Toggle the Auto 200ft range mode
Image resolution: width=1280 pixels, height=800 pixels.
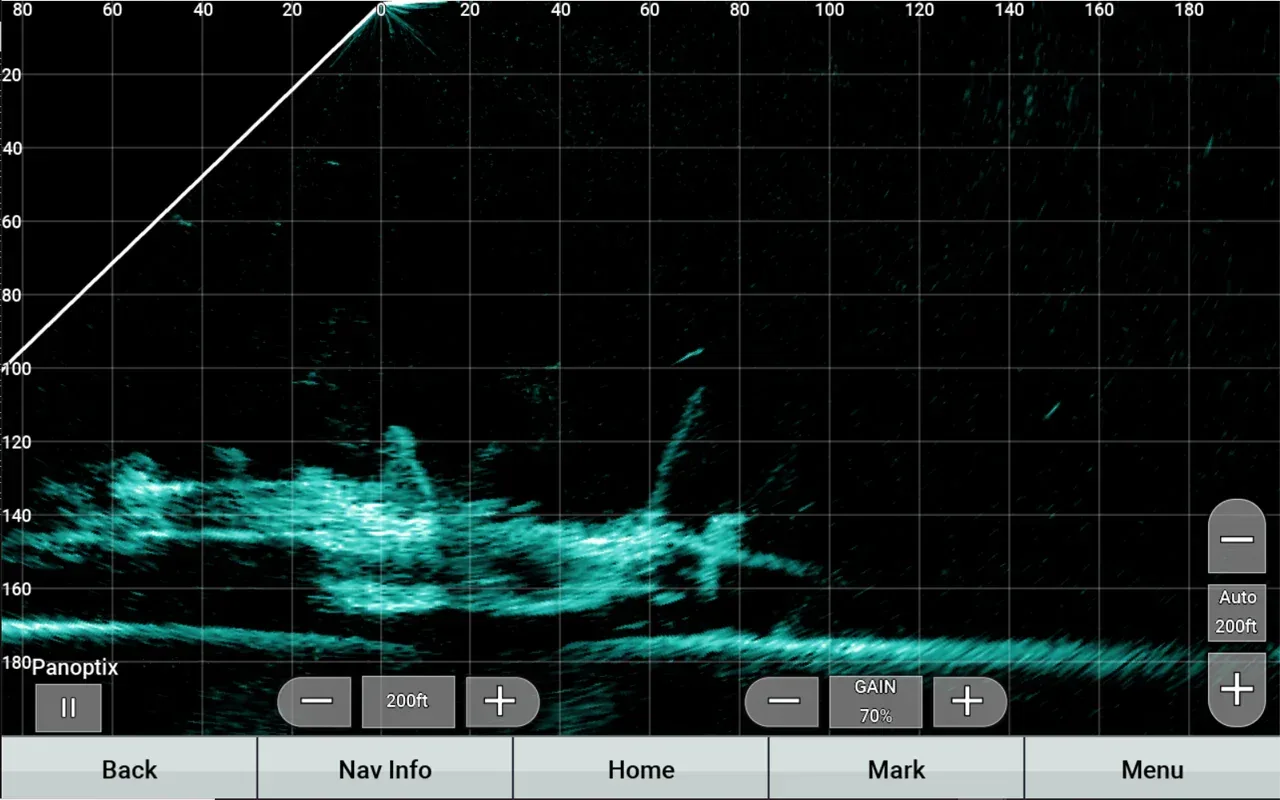[x=1237, y=612]
